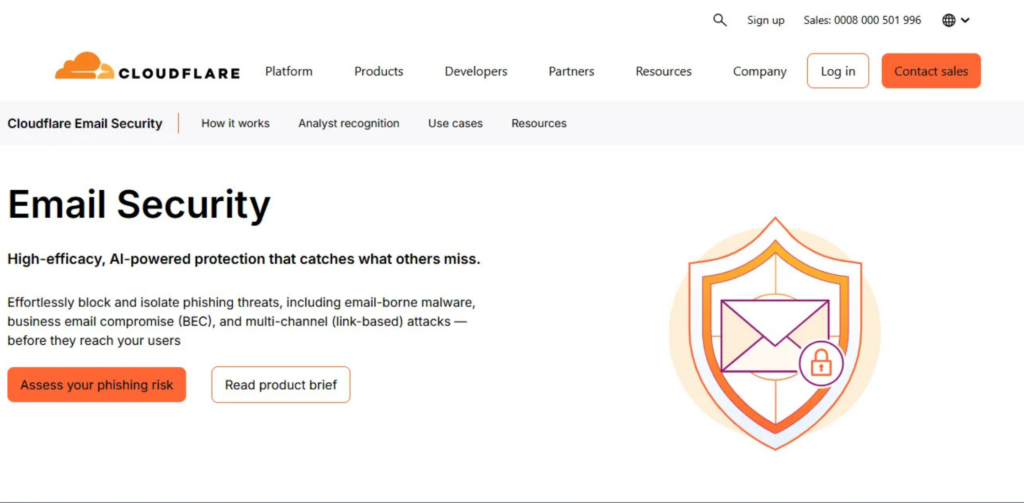Image resolution: width=1024 pixels, height=503 pixels.
Task: Click the Contact sales button
Action: point(931,71)
